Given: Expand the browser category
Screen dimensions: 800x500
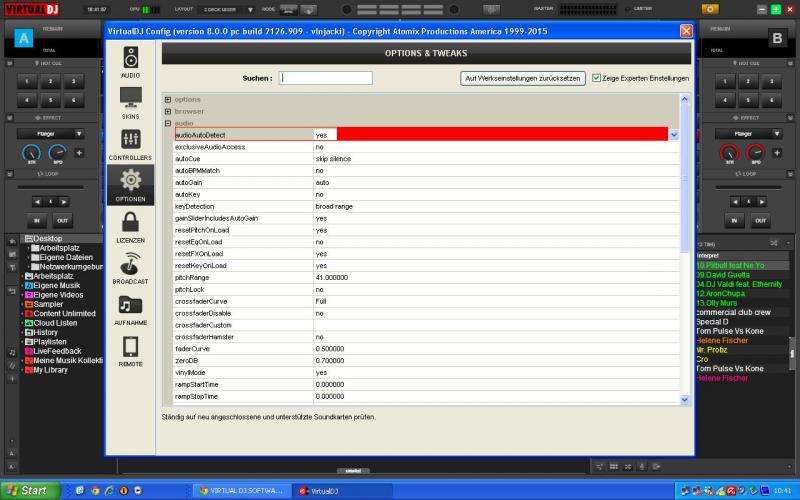Looking at the screenshot, I should [168, 112].
